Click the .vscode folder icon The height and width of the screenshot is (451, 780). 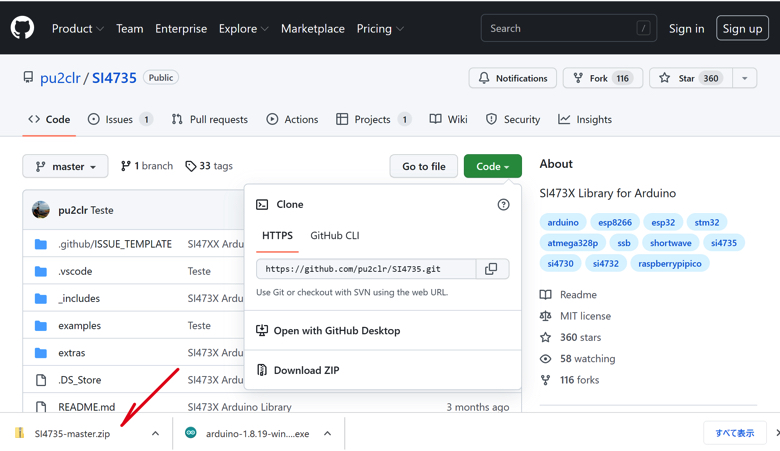coord(41,271)
